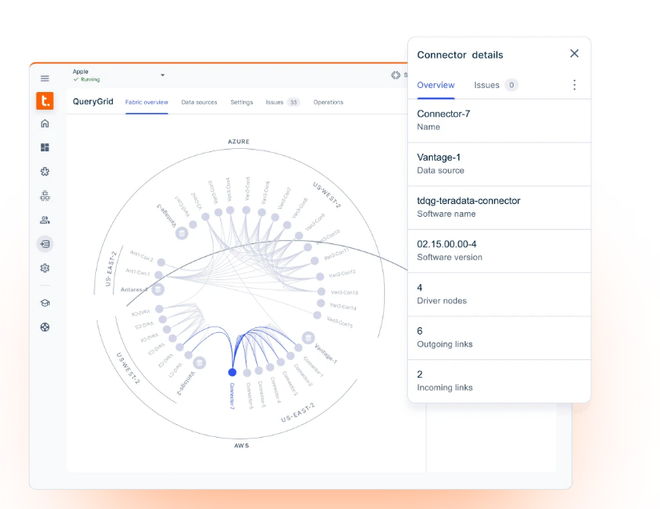
Task: Go to Home via sidebar house icon
Action: point(45,124)
